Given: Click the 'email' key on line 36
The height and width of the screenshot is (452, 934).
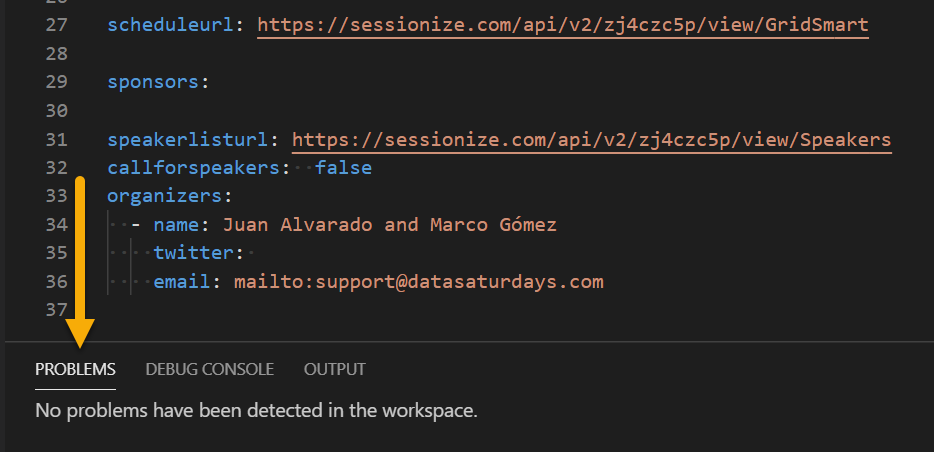Looking at the screenshot, I should pyautogui.click(x=182, y=282).
